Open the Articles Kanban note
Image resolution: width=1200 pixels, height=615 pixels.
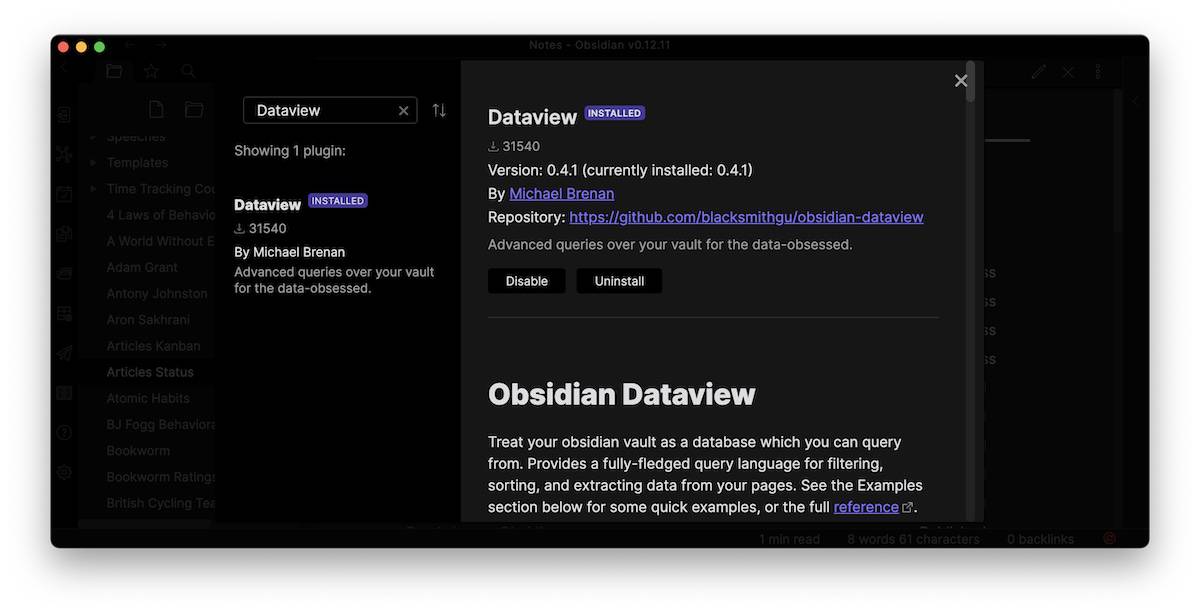coord(153,346)
